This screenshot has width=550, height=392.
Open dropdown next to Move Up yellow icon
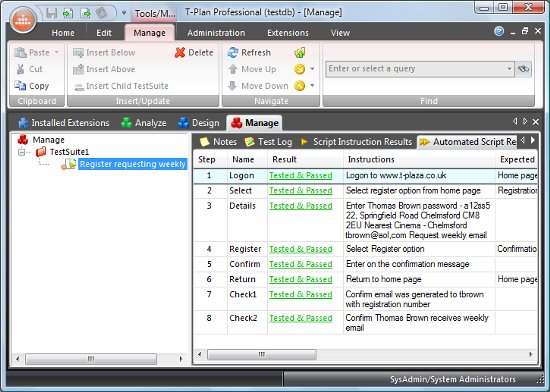(312, 69)
